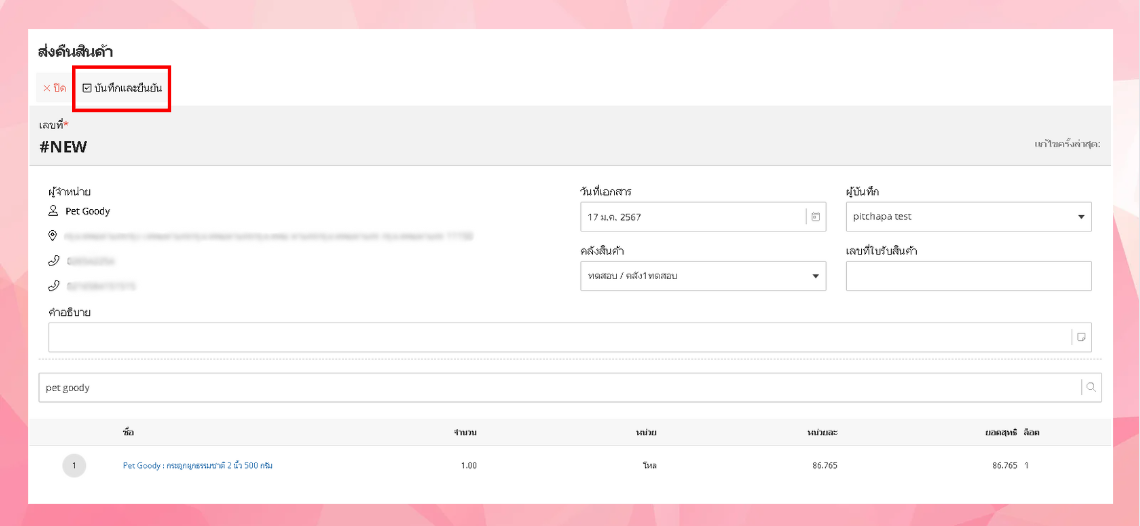
Task: Click the second phone icon
Action: point(54,286)
